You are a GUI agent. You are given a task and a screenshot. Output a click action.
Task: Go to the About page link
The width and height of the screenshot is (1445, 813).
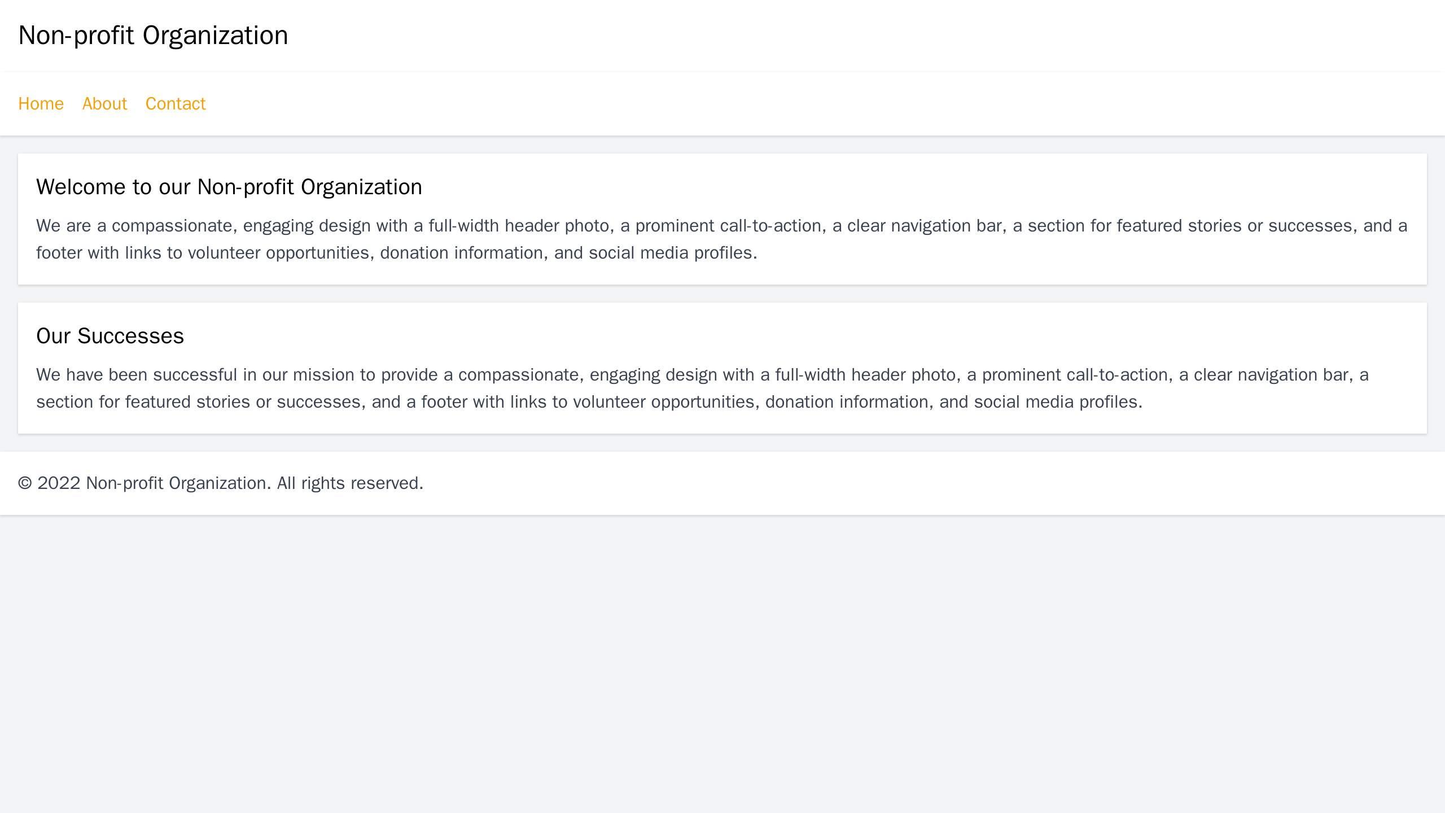click(104, 104)
